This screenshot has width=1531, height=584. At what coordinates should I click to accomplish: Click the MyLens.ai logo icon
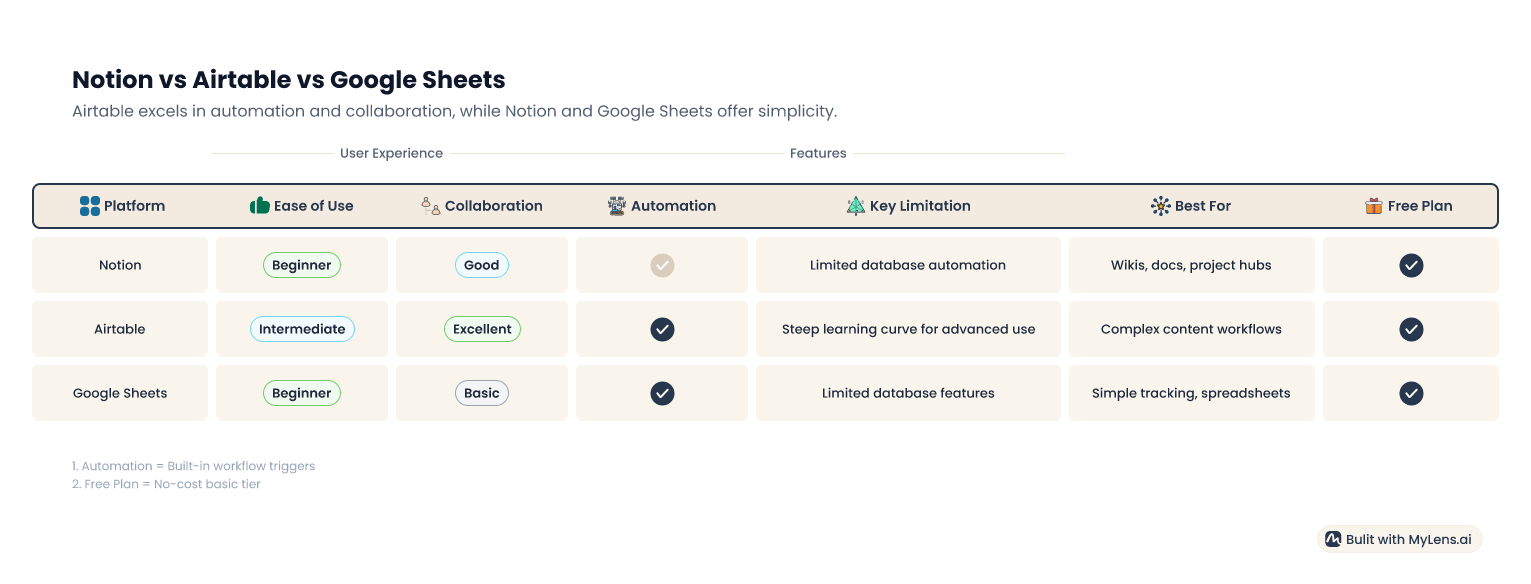1333,539
